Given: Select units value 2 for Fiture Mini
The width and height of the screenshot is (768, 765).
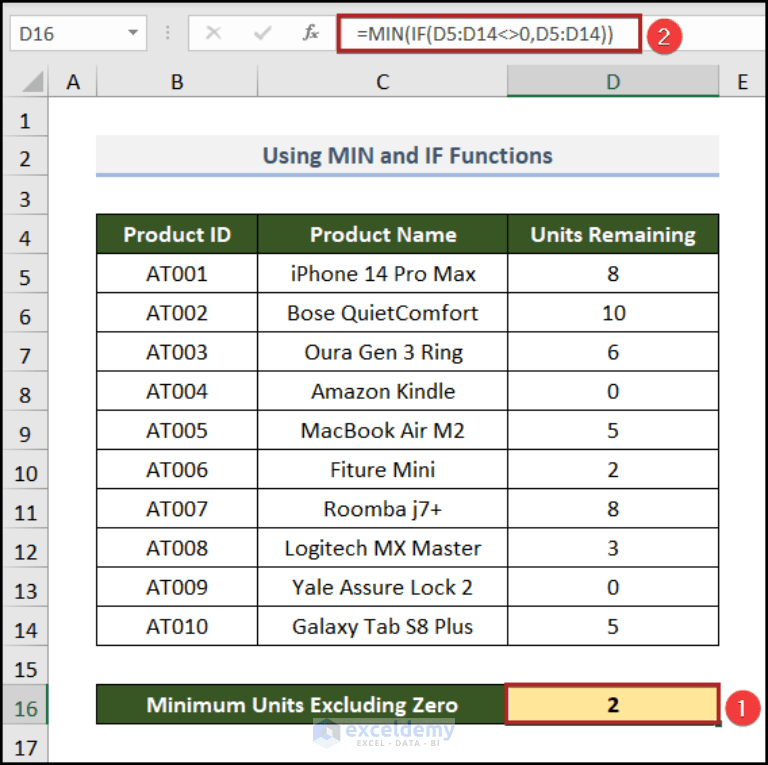Looking at the screenshot, I should point(613,469).
